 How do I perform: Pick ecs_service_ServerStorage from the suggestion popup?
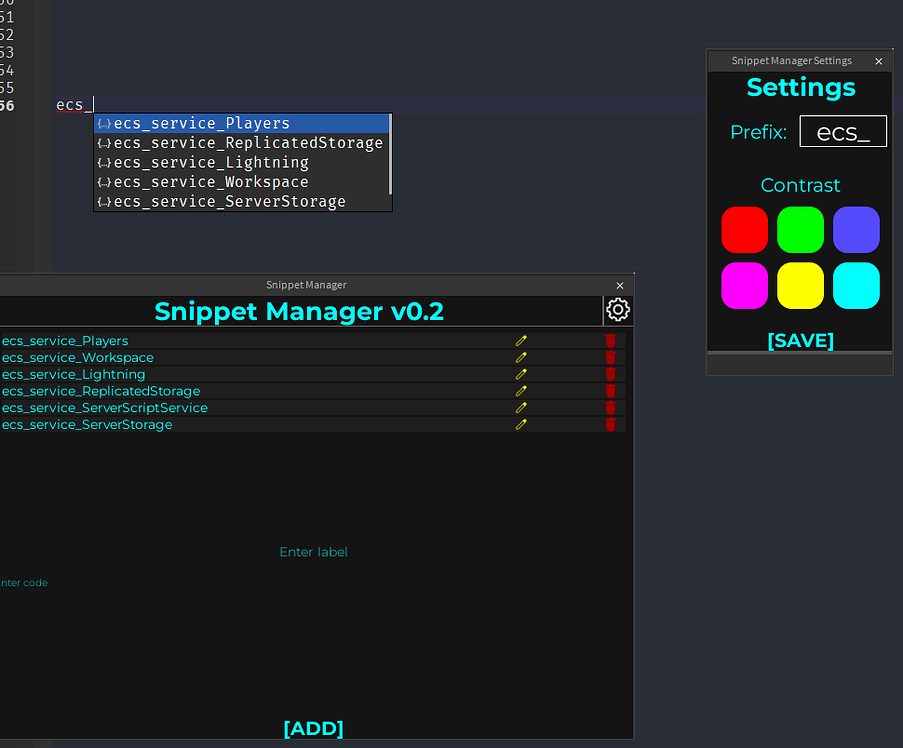pos(220,201)
